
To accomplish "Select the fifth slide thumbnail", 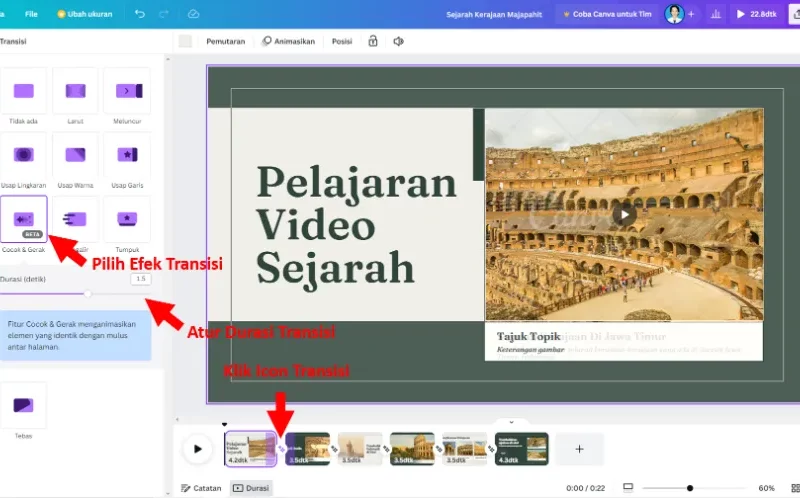I will pos(464,449).
